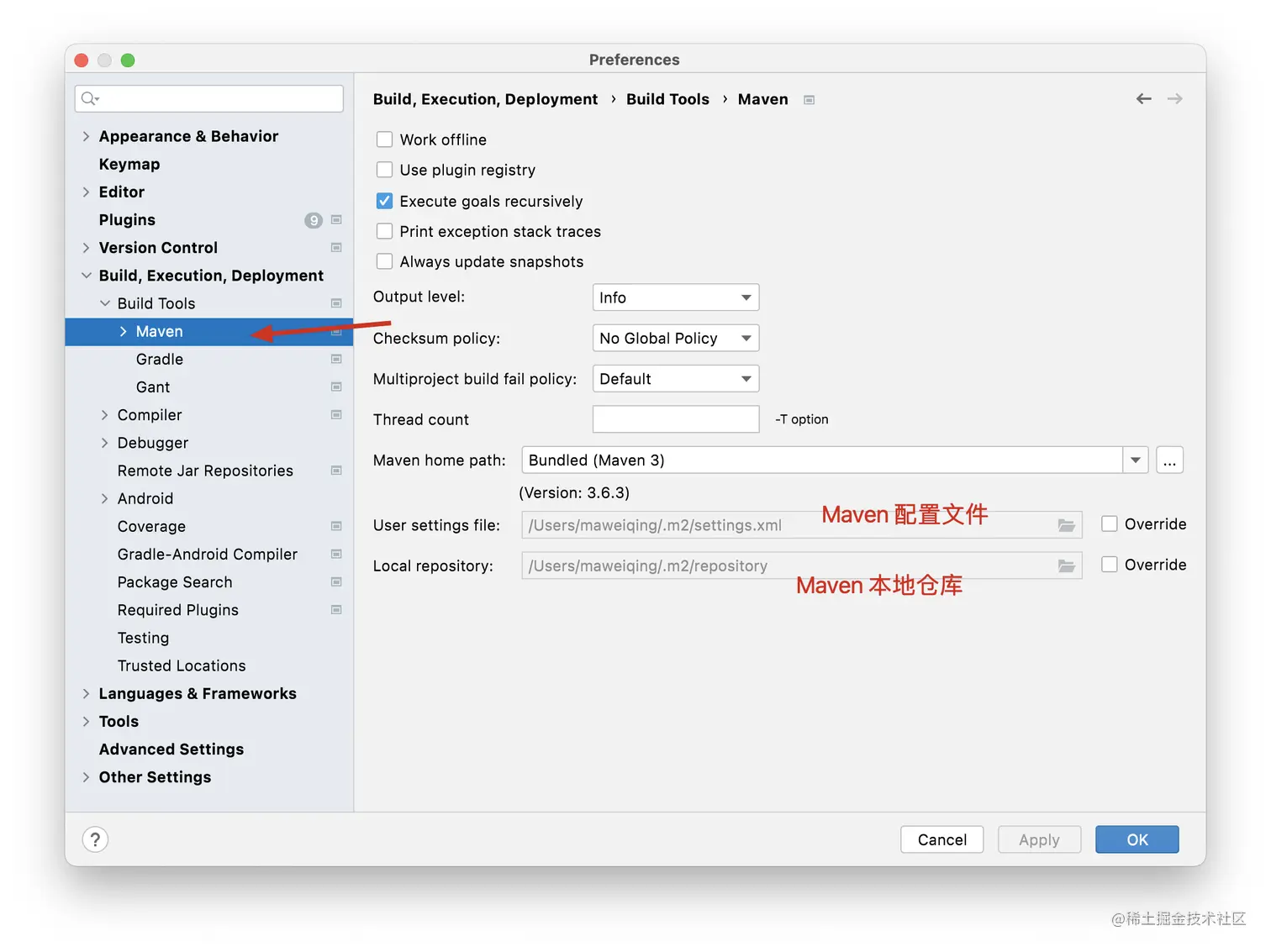Expand Languages & Frameworks section
Image resolution: width=1271 pixels, height=952 pixels.
[86, 693]
